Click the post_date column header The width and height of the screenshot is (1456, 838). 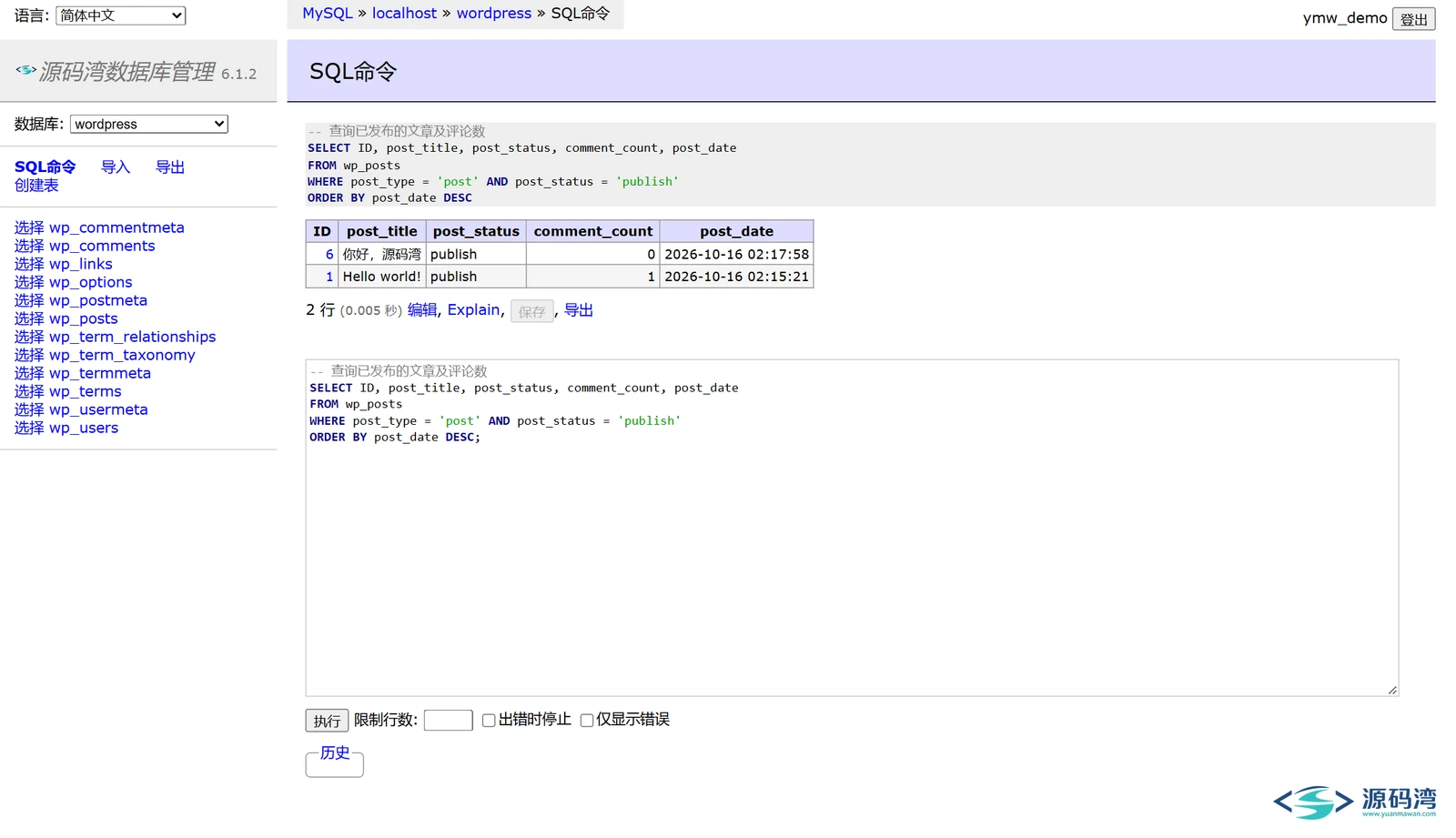click(x=737, y=231)
